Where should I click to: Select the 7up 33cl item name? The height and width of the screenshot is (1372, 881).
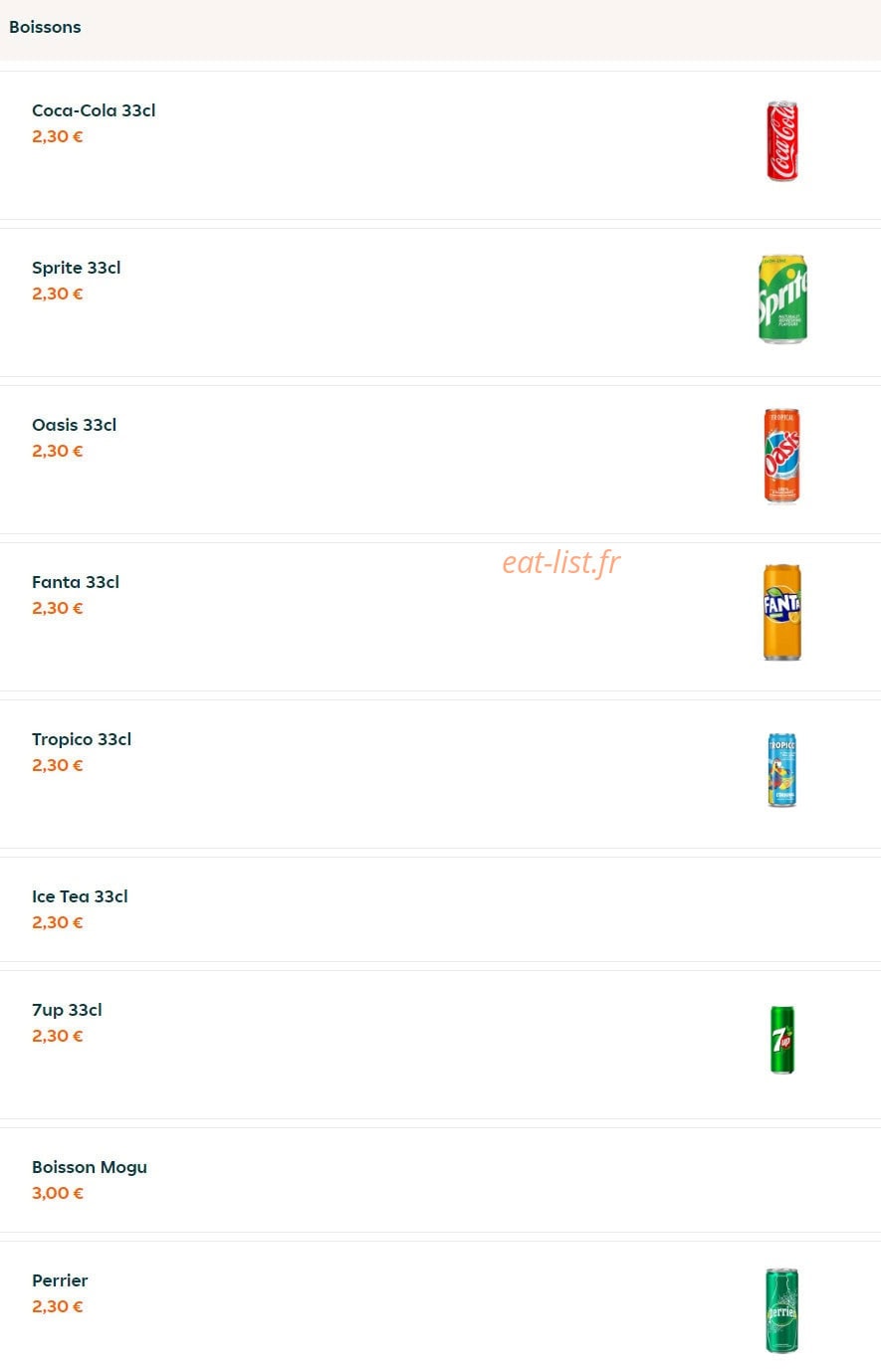point(67,1010)
